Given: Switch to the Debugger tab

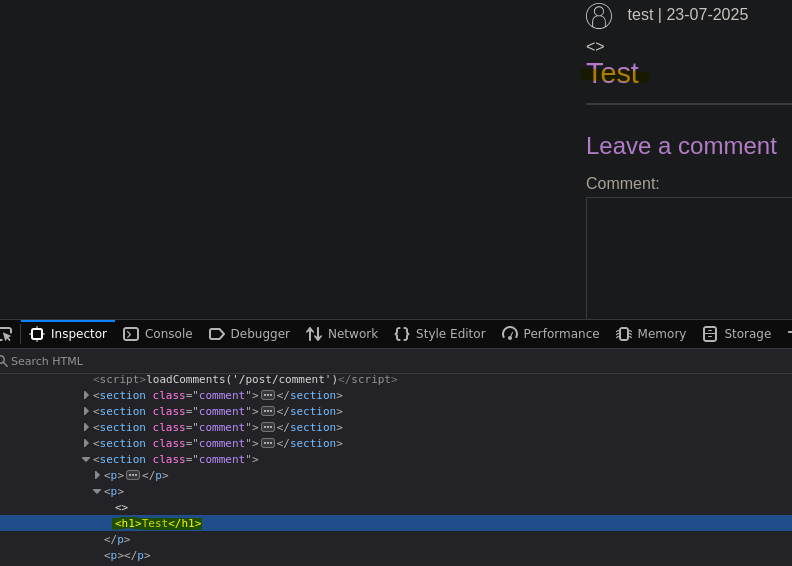Looking at the screenshot, I should pos(250,334).
